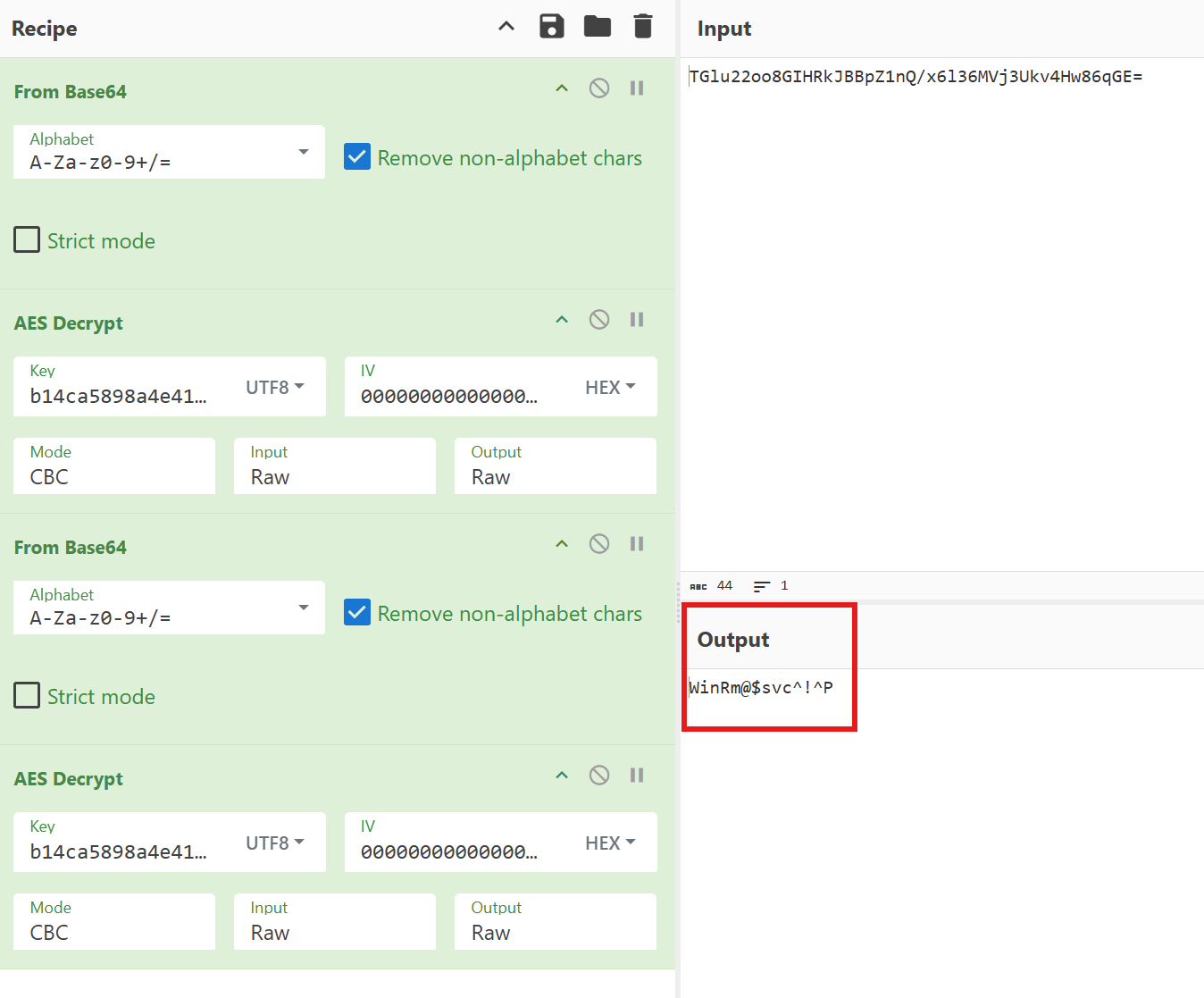Collapse the entire Recipe panel with the top chevron
The width and height of the screenshot is (1204, 998).
pyautogui.click(x=506, y=26)
